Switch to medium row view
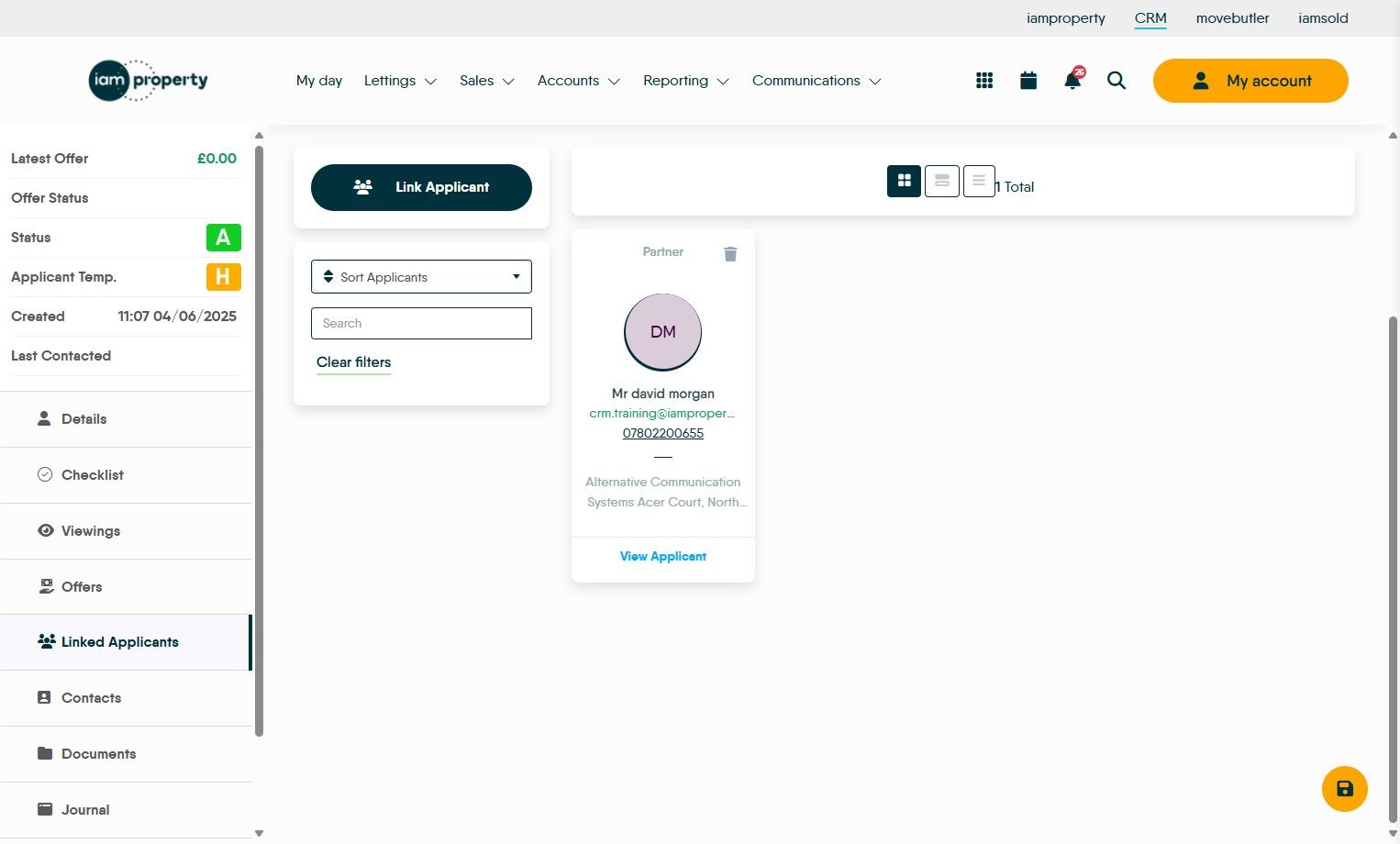The image size is (1400, 844). click(x=942, y=181)
